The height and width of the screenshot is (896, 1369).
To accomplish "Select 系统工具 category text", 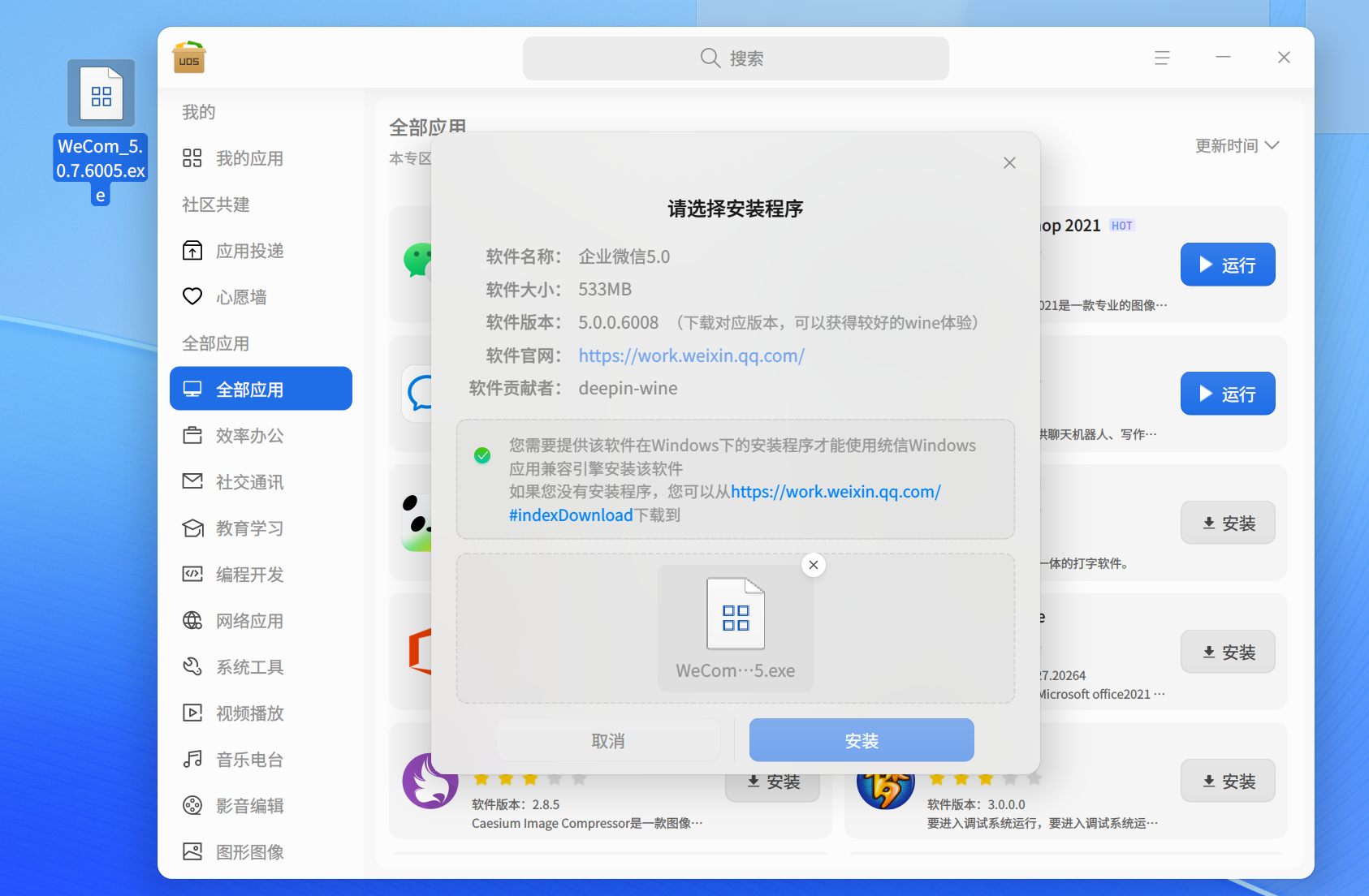I will pyautogui.click(x=250, y=667).
